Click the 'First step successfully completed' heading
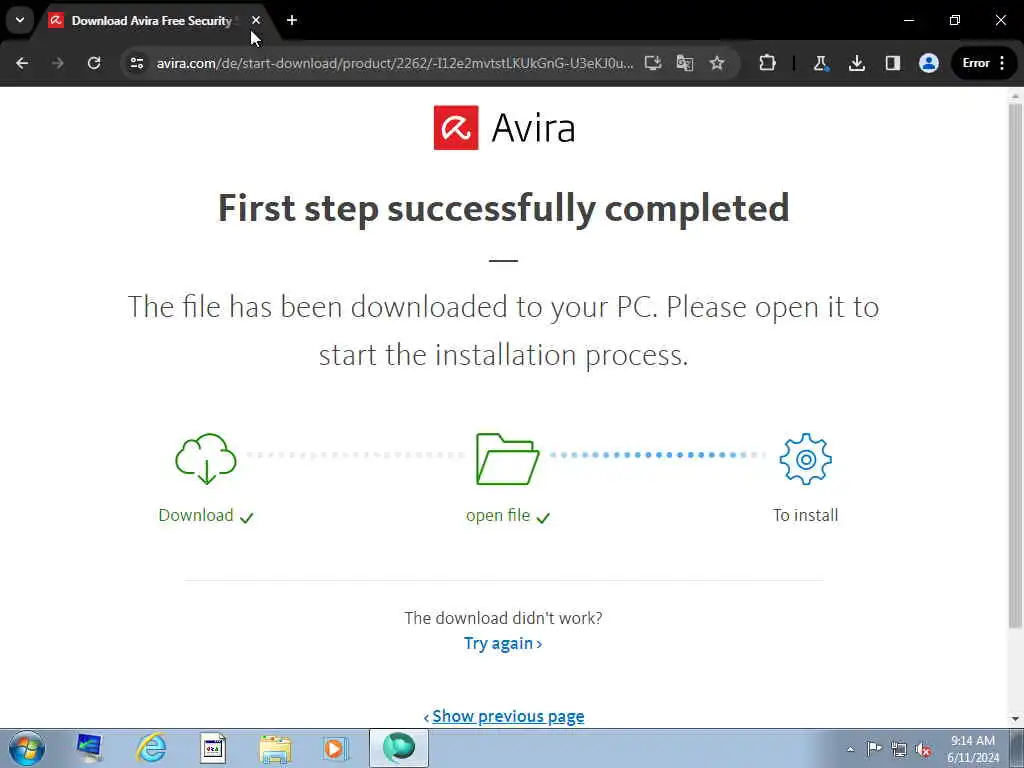The image size is (1024, 768). 504,208
